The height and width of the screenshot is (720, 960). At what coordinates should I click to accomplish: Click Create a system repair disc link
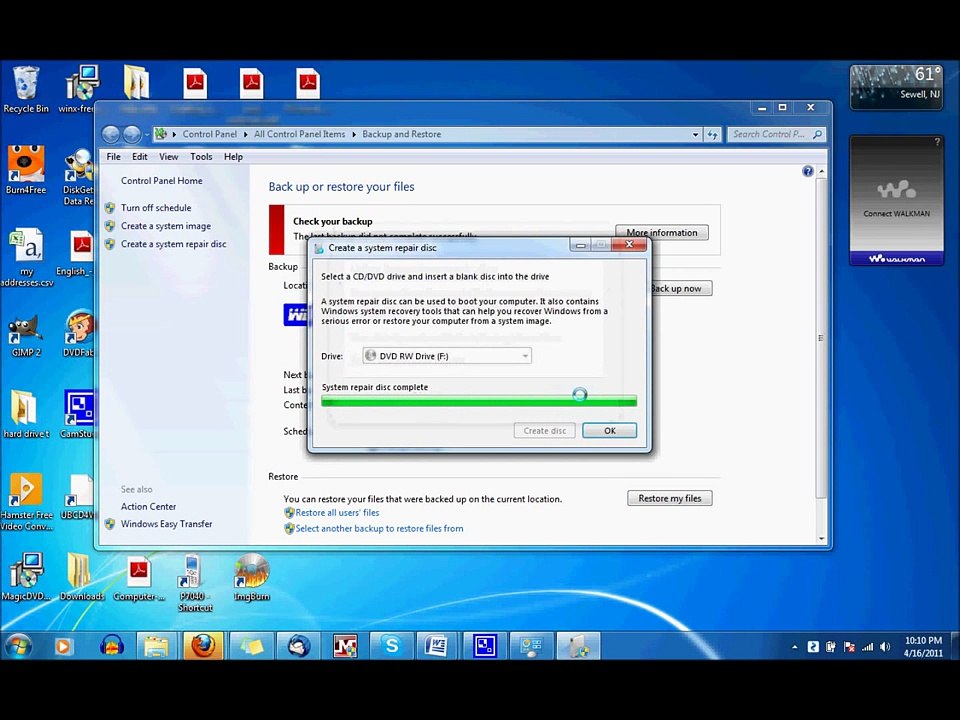pos(173,244)
